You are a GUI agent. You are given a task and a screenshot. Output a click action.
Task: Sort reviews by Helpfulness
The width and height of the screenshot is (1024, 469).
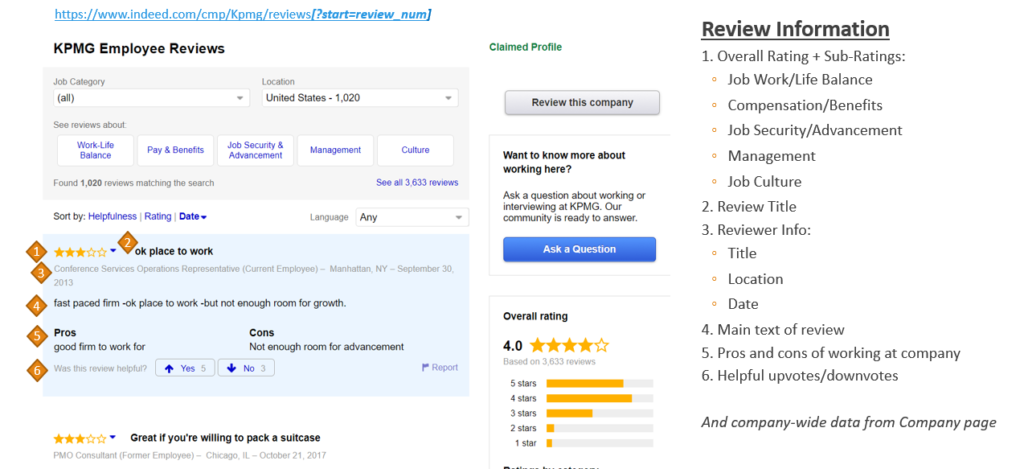click(113, 216)
